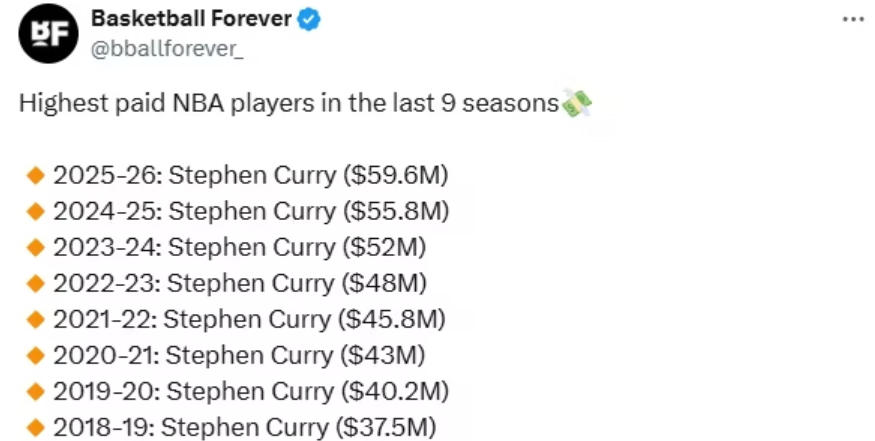Click the blue verified badge
The image size is (875, 441).
(x=310, y=20)
